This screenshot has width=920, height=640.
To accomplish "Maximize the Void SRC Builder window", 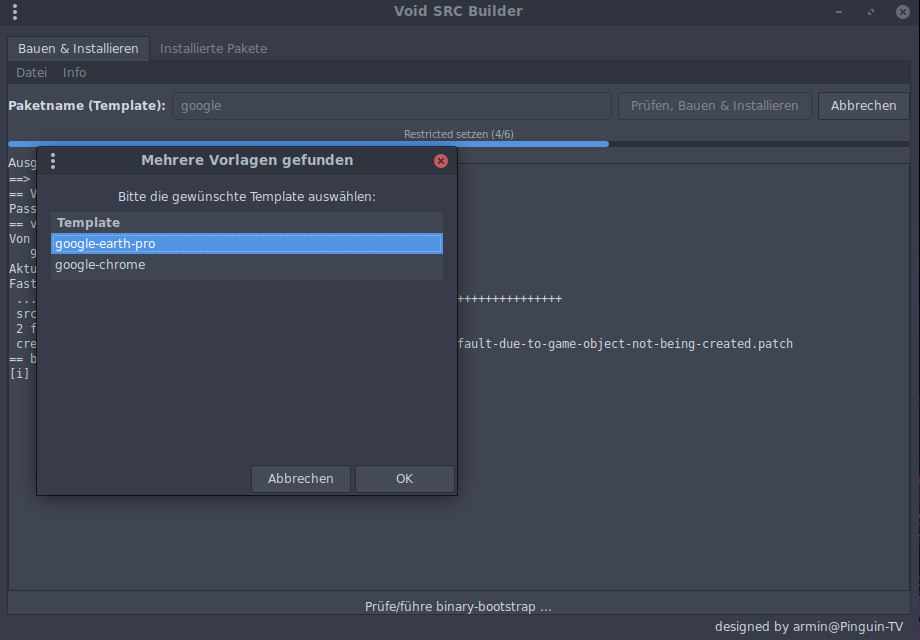I will click(x=871, y=12).
